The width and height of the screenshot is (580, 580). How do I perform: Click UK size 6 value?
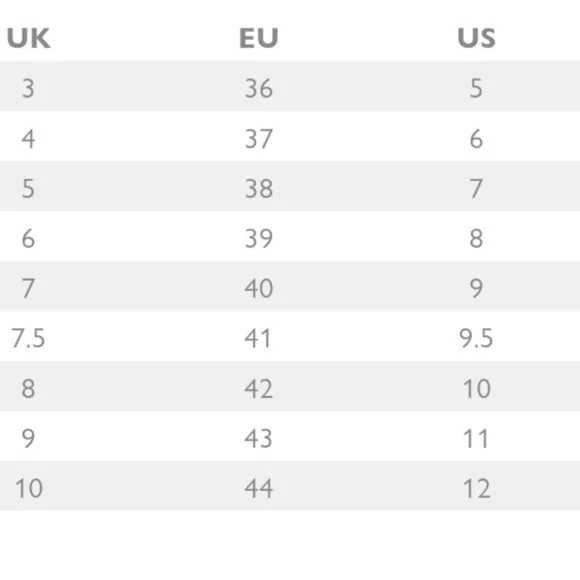pos(28,239)
